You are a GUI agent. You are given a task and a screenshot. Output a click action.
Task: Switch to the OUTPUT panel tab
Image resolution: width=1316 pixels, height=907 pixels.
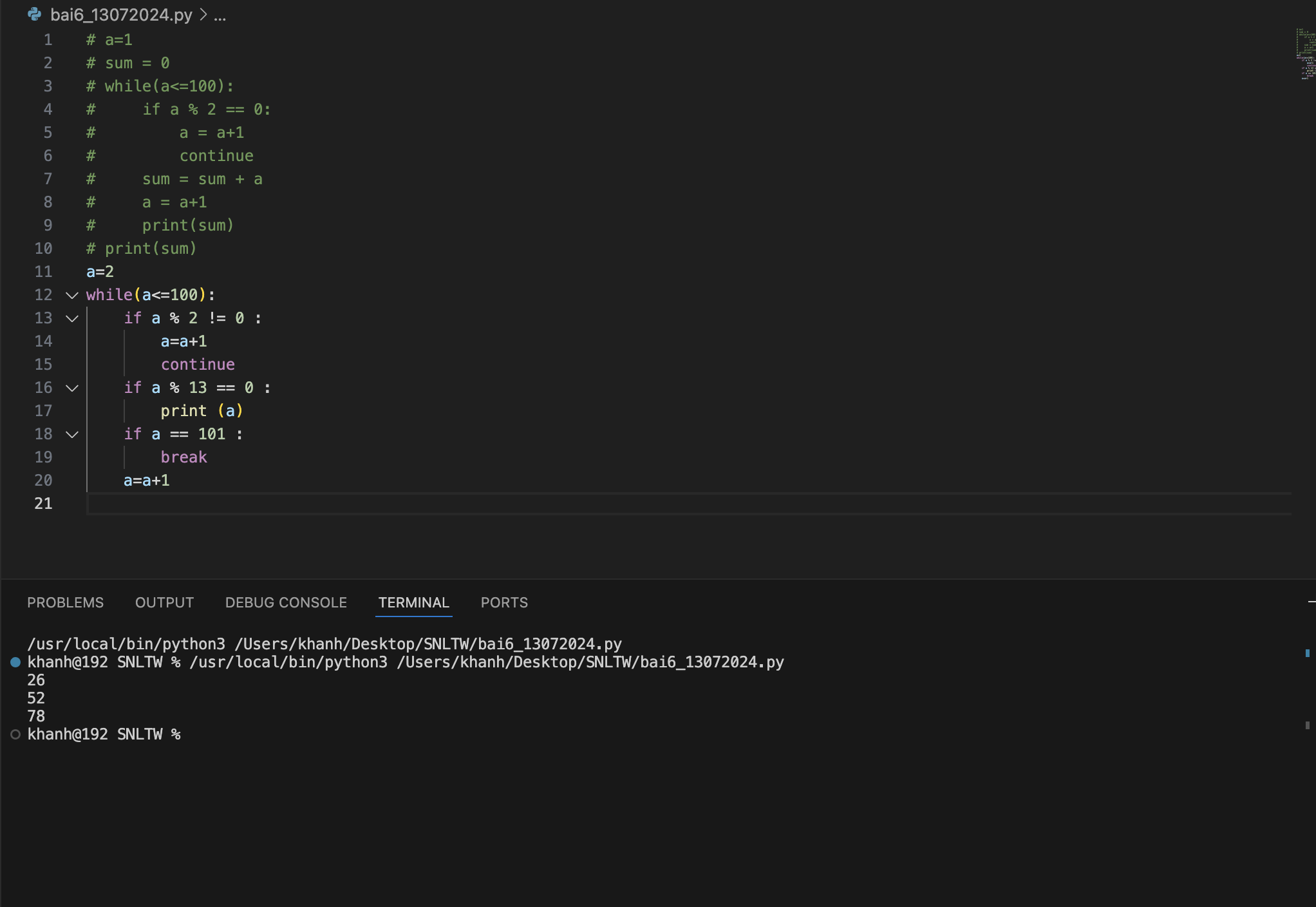coord(164,602)
